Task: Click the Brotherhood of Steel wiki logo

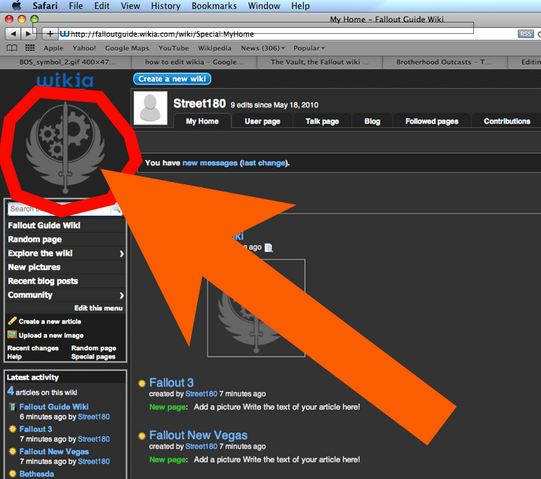Action: coord(66,147)
